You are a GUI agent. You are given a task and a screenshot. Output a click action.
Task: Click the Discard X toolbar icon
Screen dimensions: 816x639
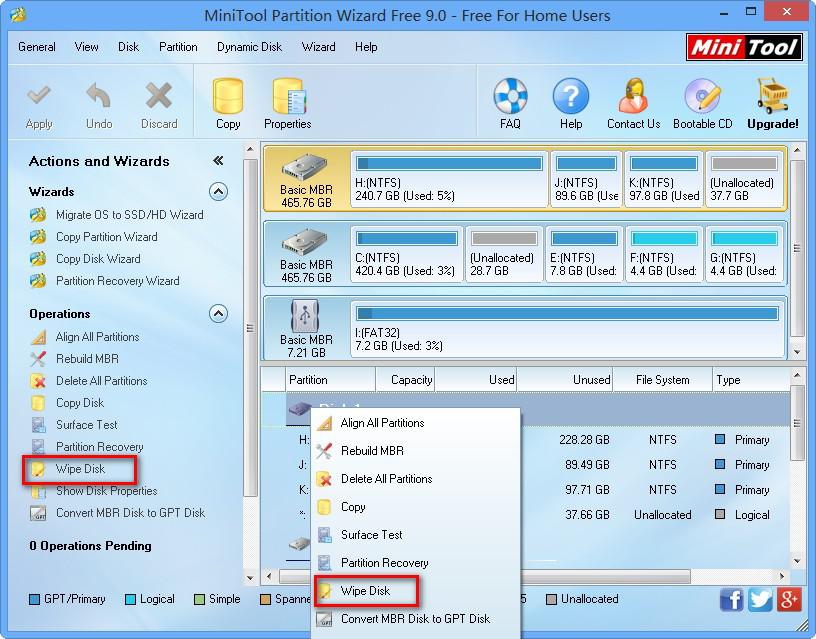pyautogui.click(x=159, y=96)
